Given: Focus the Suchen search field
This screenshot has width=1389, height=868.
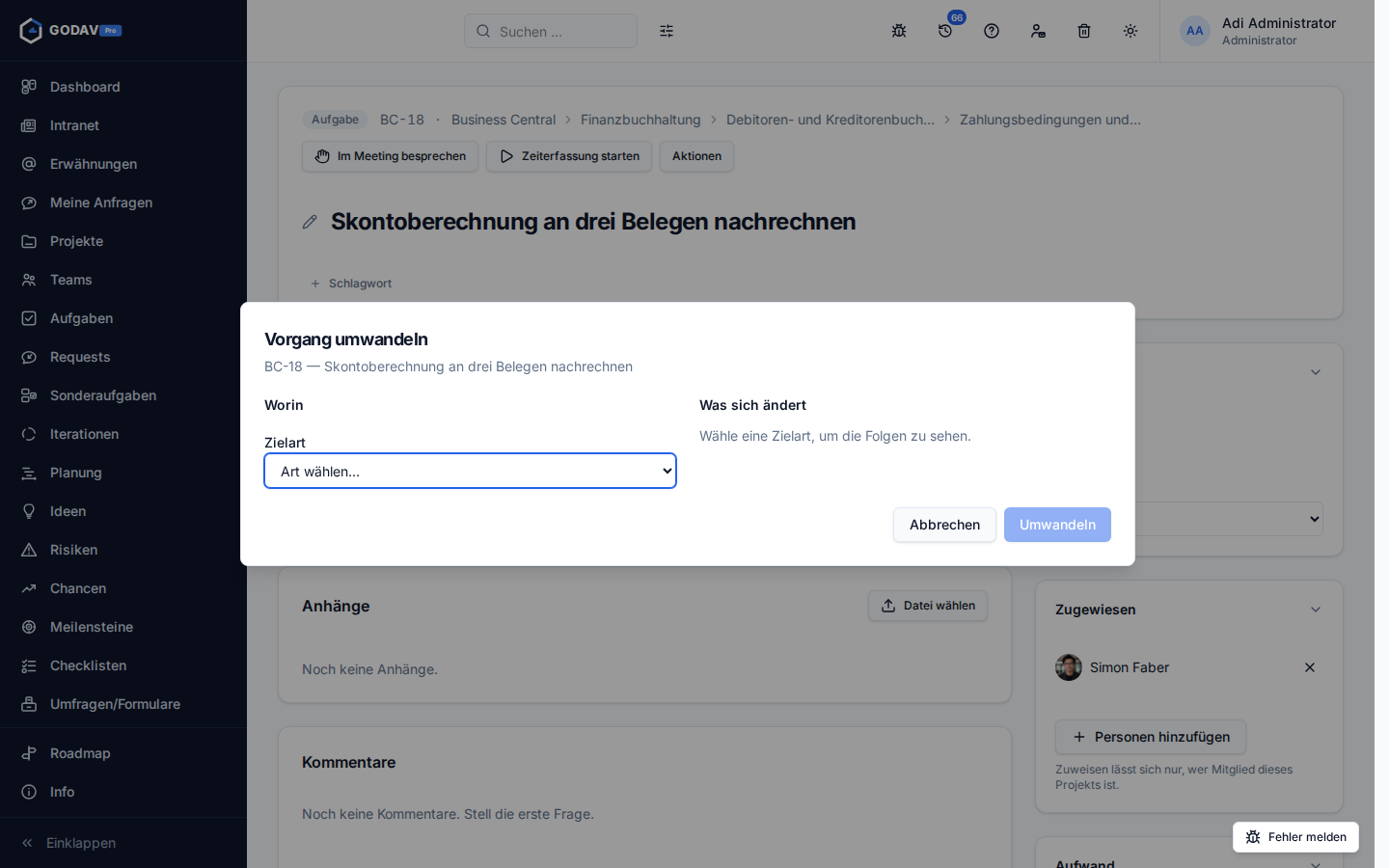Looking at the screenshot, I should tap(551, 31).
